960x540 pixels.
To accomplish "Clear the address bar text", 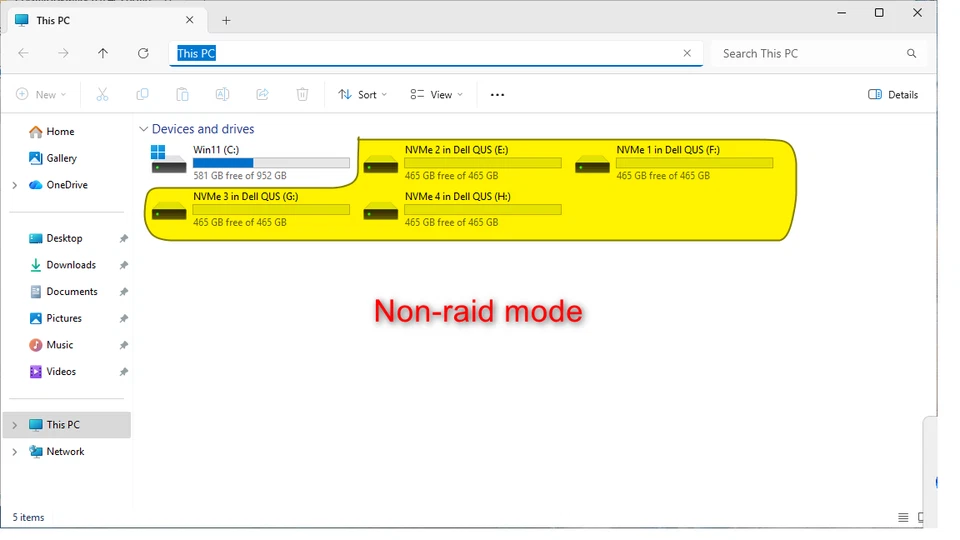I will [687, 53].
